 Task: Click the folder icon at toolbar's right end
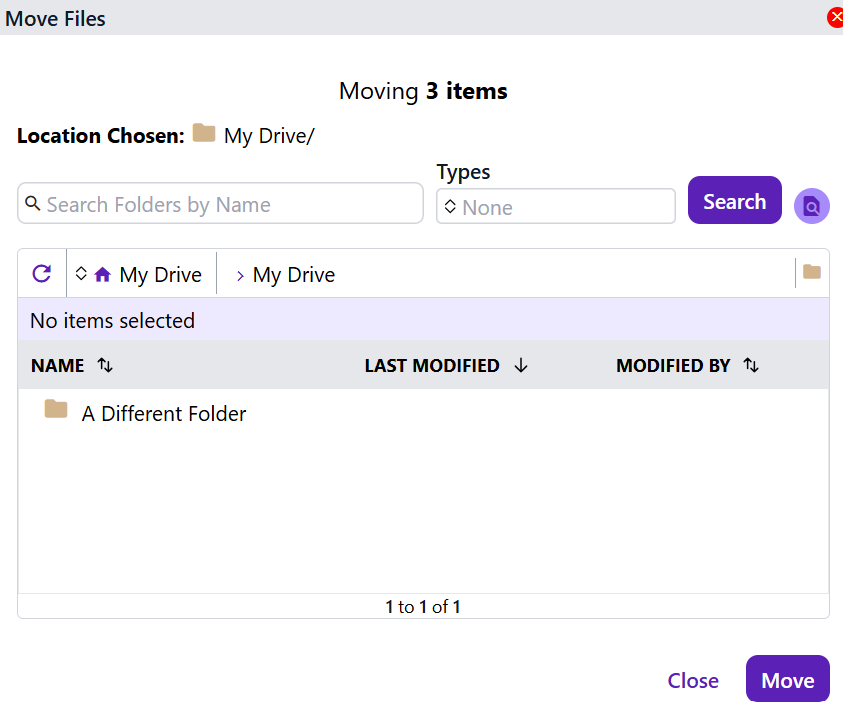pyautogui.click(x=811, y=273)
